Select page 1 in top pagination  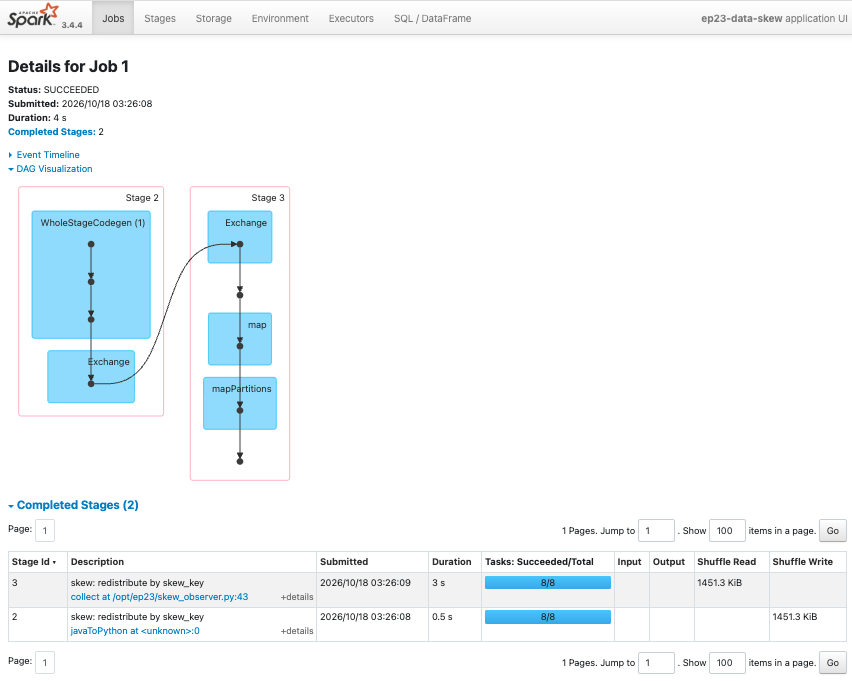(x=45, y=530)
